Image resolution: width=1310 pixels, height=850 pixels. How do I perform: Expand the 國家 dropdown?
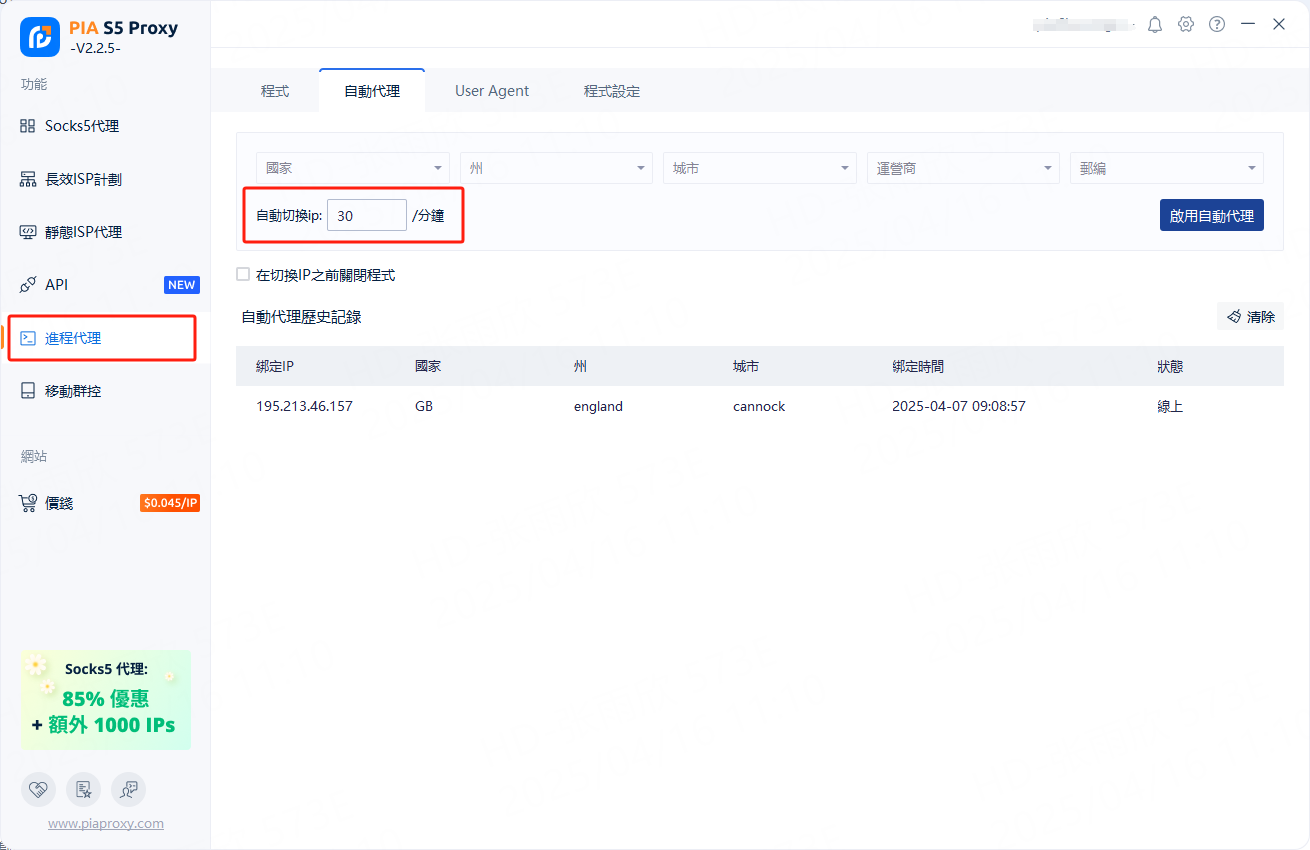click(353, 168)
